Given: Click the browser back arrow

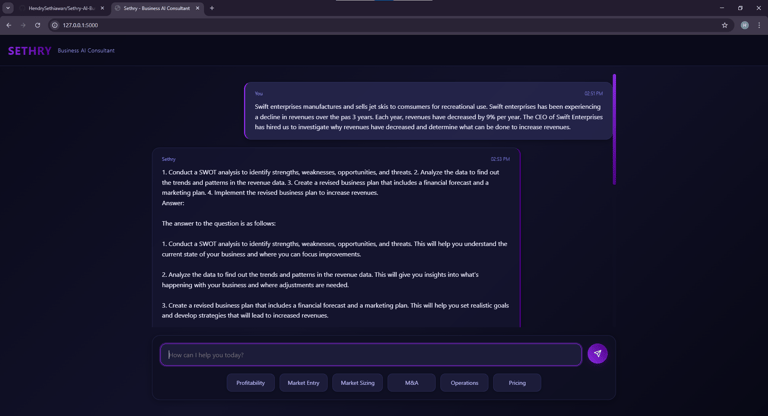Looking at the screenshot, I should (x=9, y=25).
